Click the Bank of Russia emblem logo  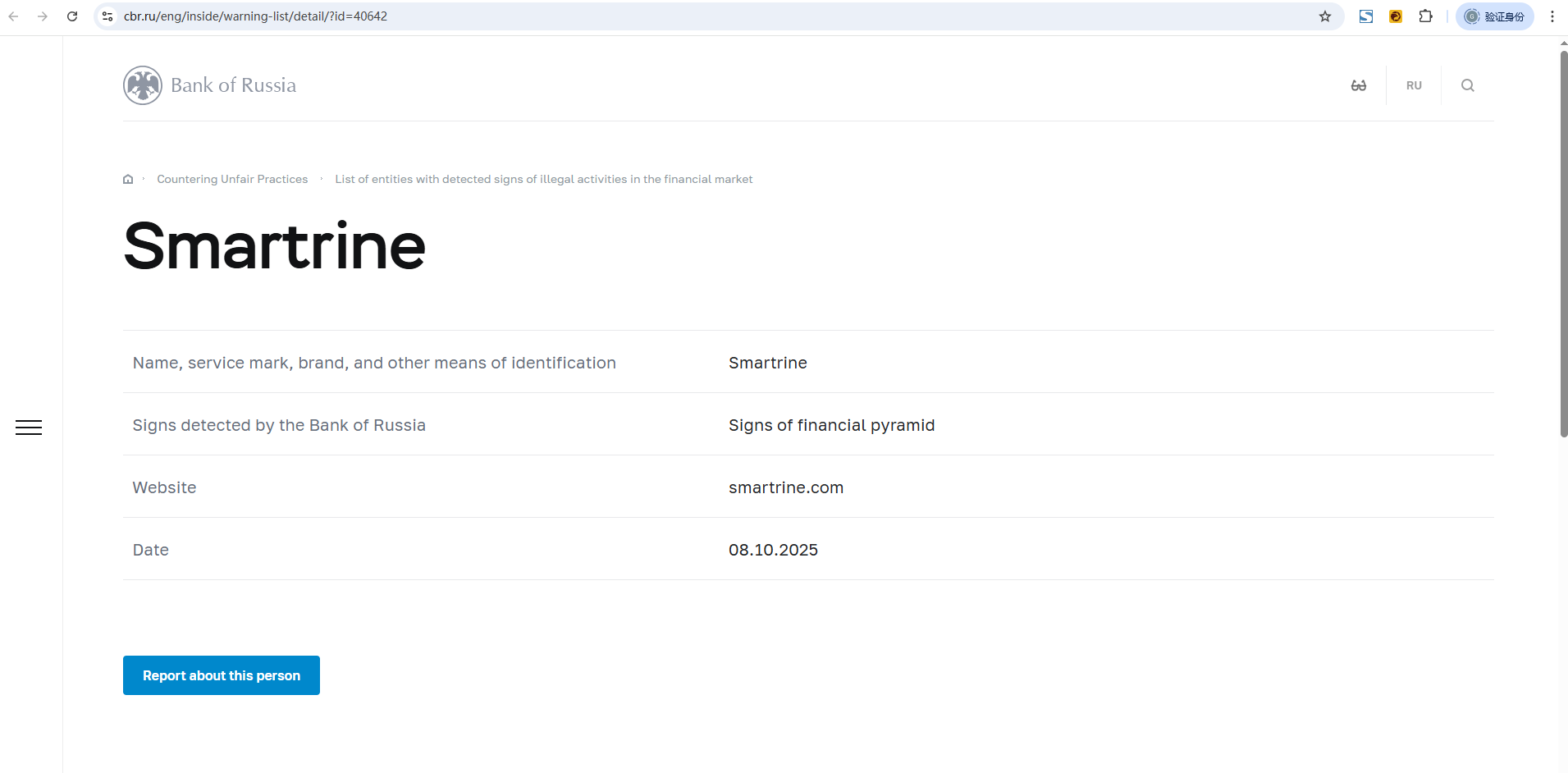(x=143, y=85)
